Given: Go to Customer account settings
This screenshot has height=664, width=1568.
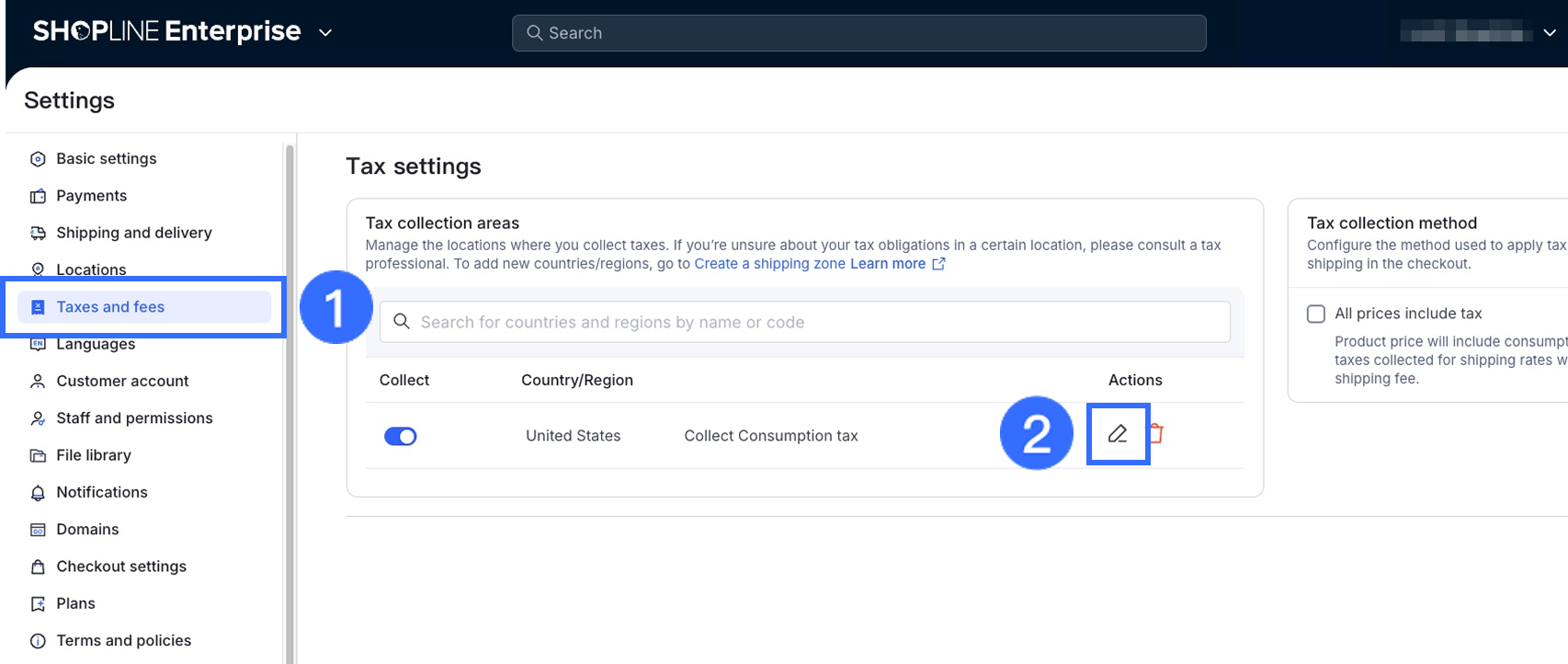Looking at the screenshot, I should pos(122,381).
